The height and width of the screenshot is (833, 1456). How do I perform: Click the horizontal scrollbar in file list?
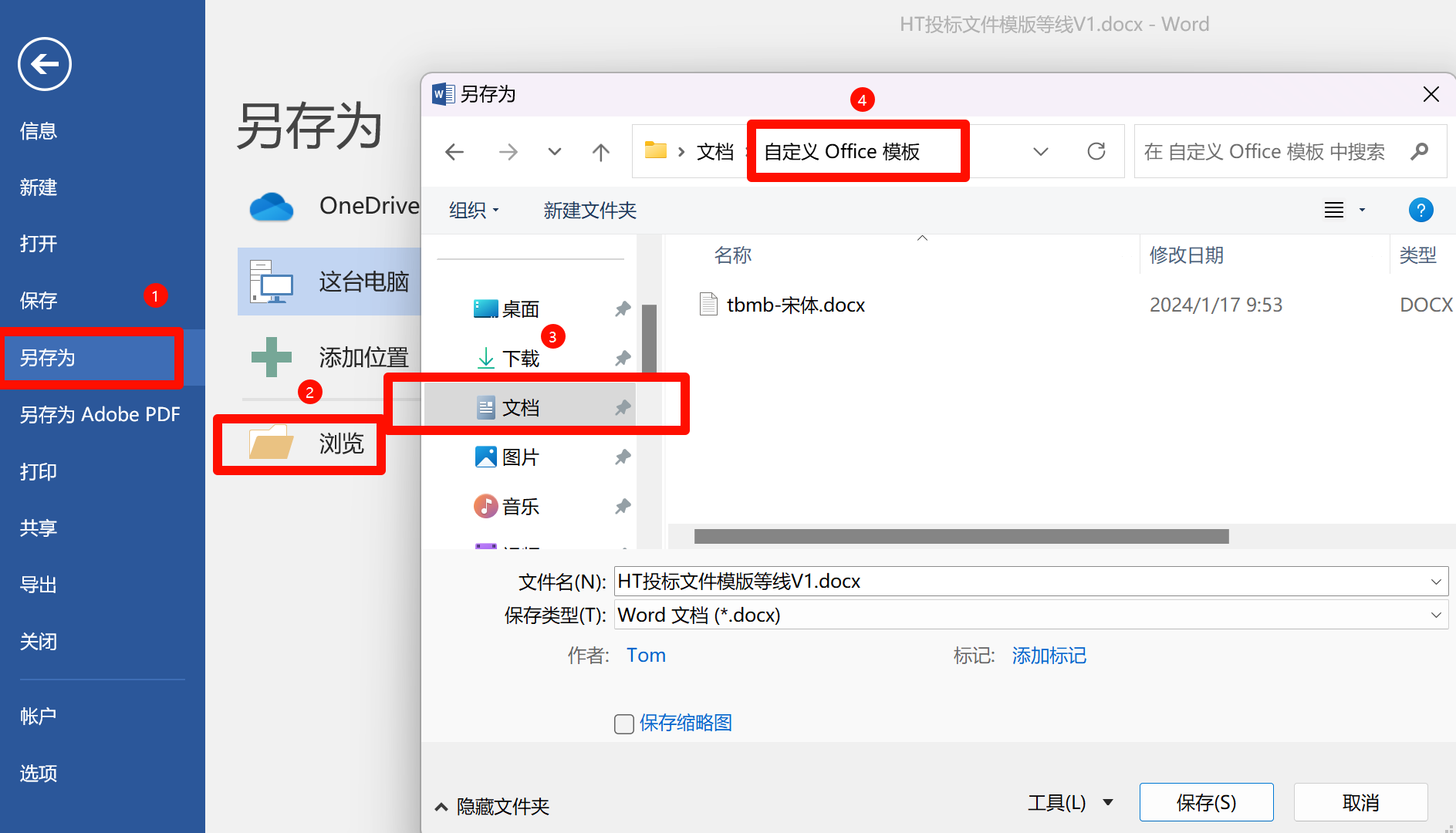961,536
